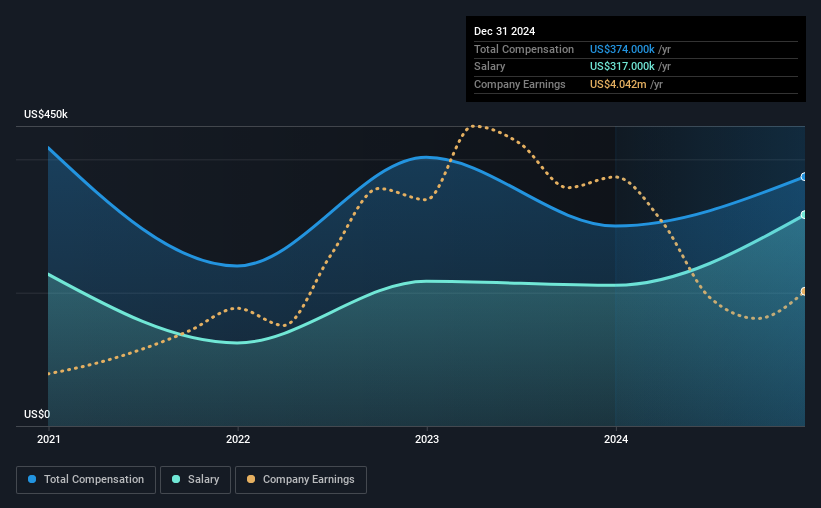
Task: Click the US$4.042m company earnings value
Action: [618, 84]
